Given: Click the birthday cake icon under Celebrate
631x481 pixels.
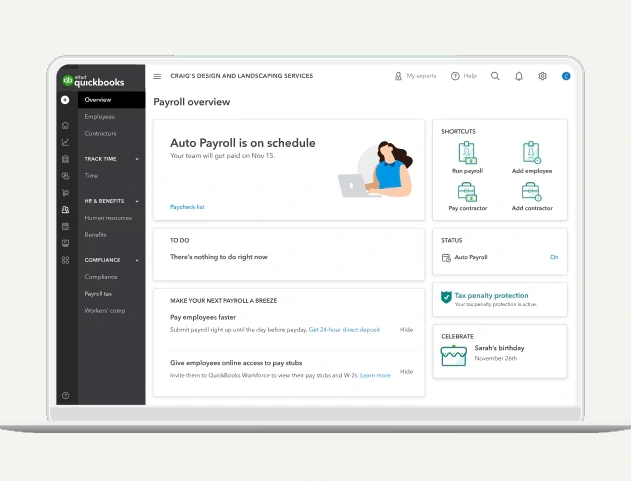Looking at the screenshot, I should pos(454,356).
